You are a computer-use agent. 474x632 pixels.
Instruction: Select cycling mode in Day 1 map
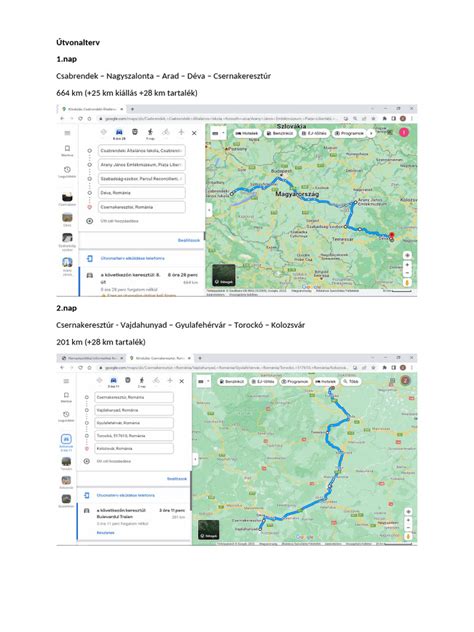pyautogui.click(x=166, y=132)
